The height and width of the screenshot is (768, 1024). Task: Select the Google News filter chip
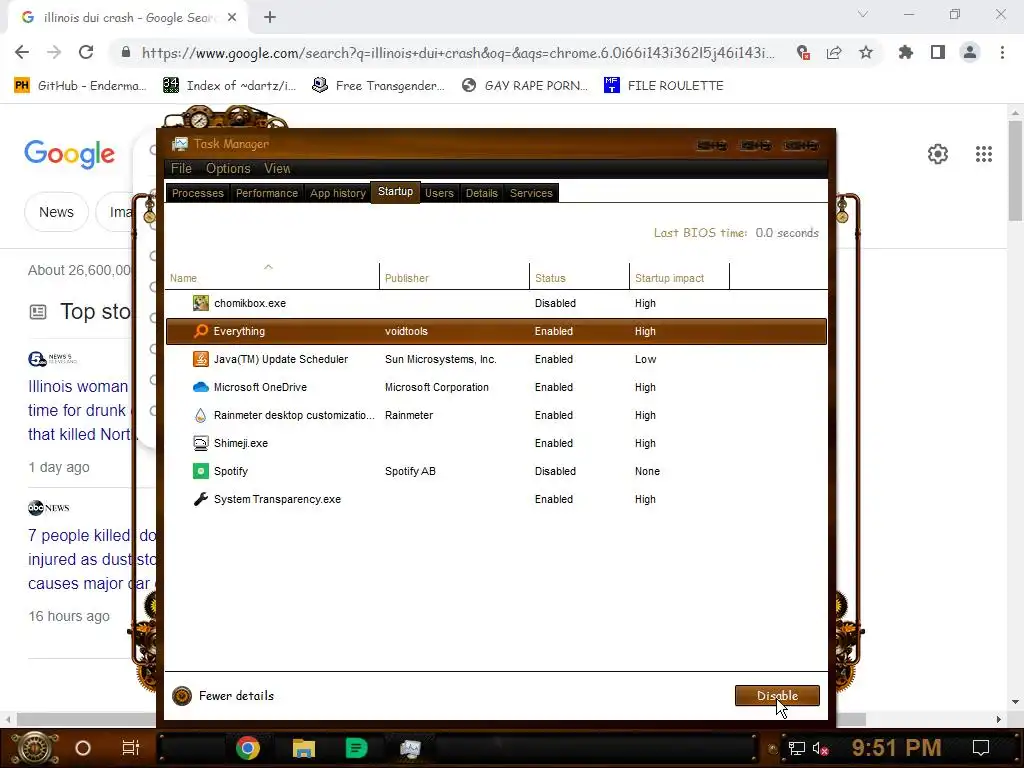(56, 212)
